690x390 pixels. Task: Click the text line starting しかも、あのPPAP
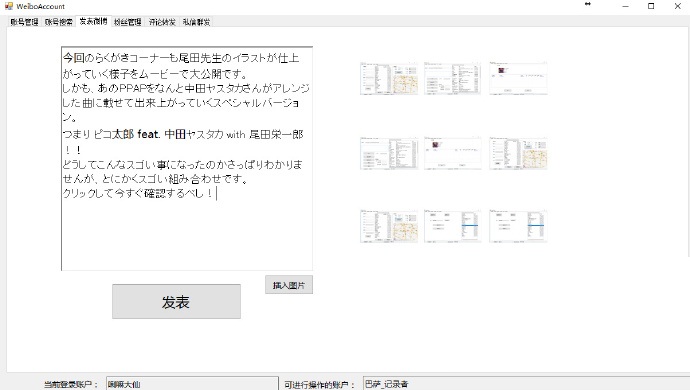(186, 88)
